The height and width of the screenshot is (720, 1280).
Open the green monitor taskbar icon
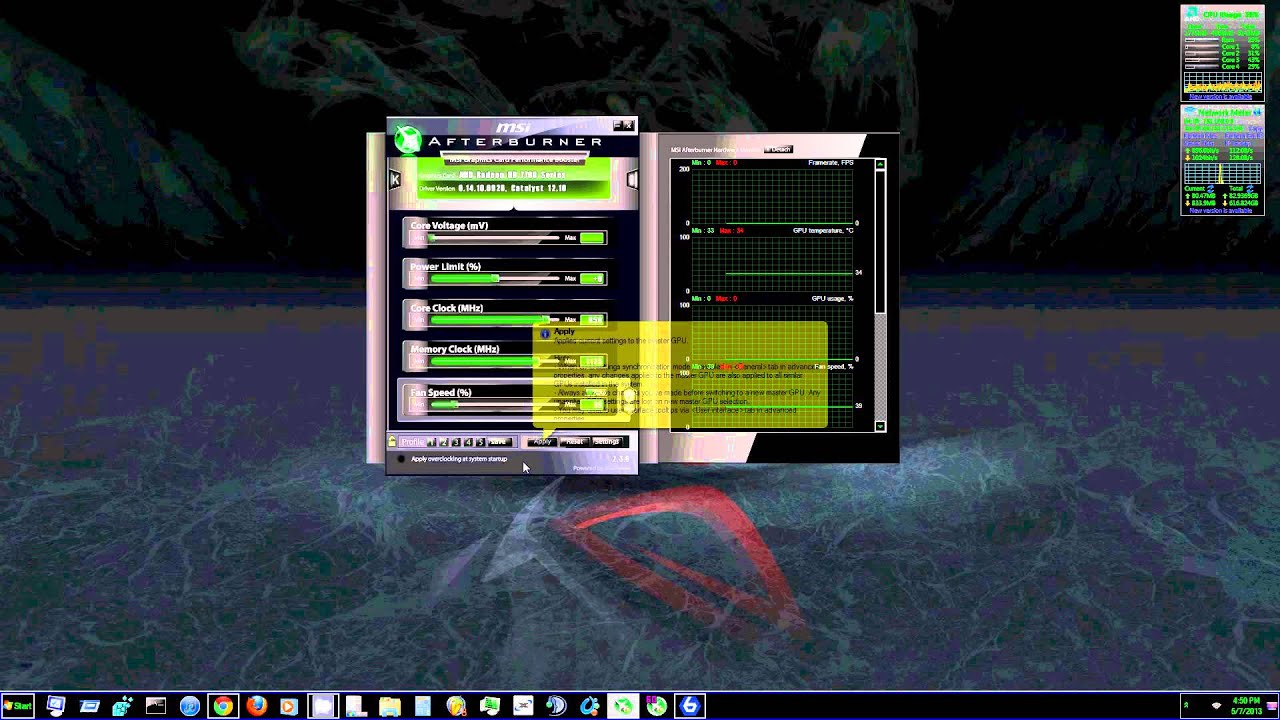[x=489, y=706]
